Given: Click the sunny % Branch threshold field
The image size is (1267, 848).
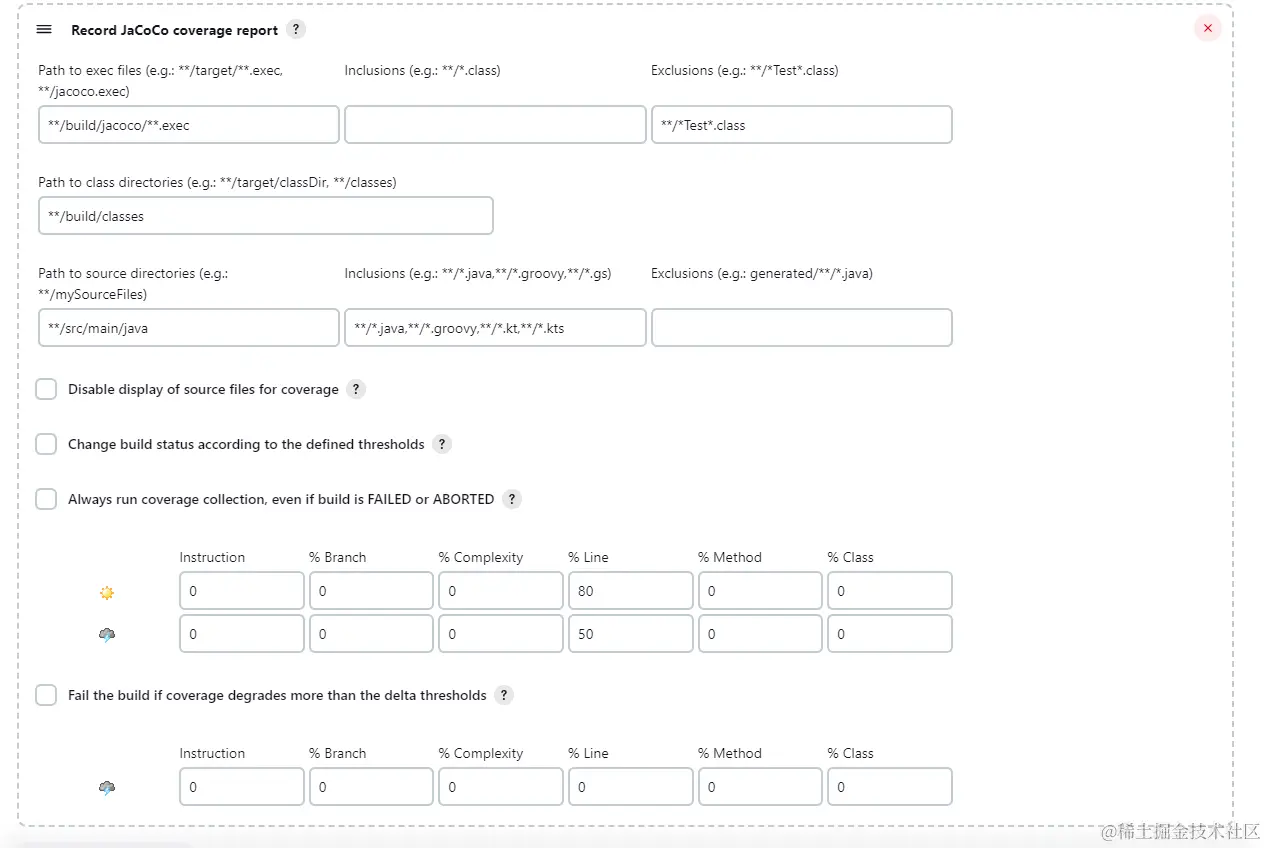Looking at the screenshot, I should tap(371, 591).
